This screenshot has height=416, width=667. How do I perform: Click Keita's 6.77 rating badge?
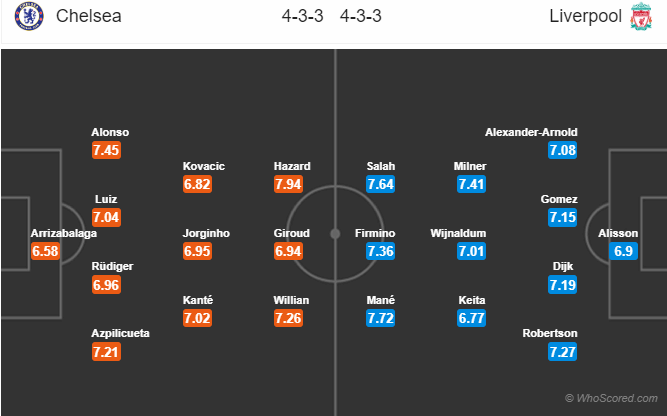(x=471, y=318)
